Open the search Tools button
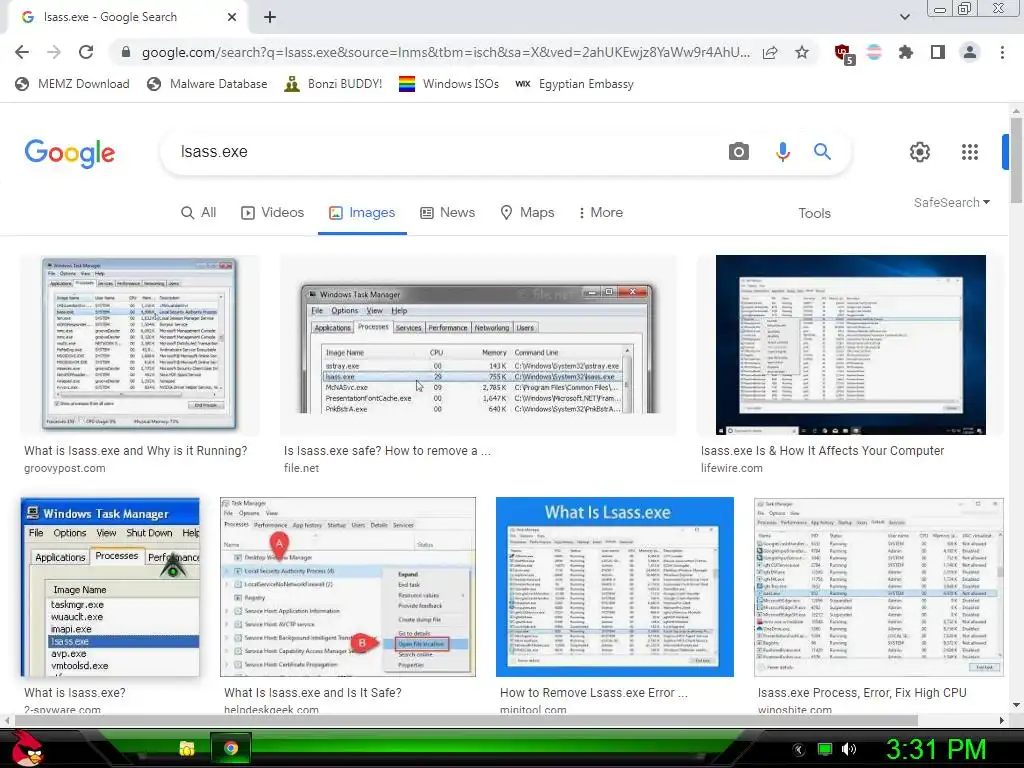 tap(814, 214)
